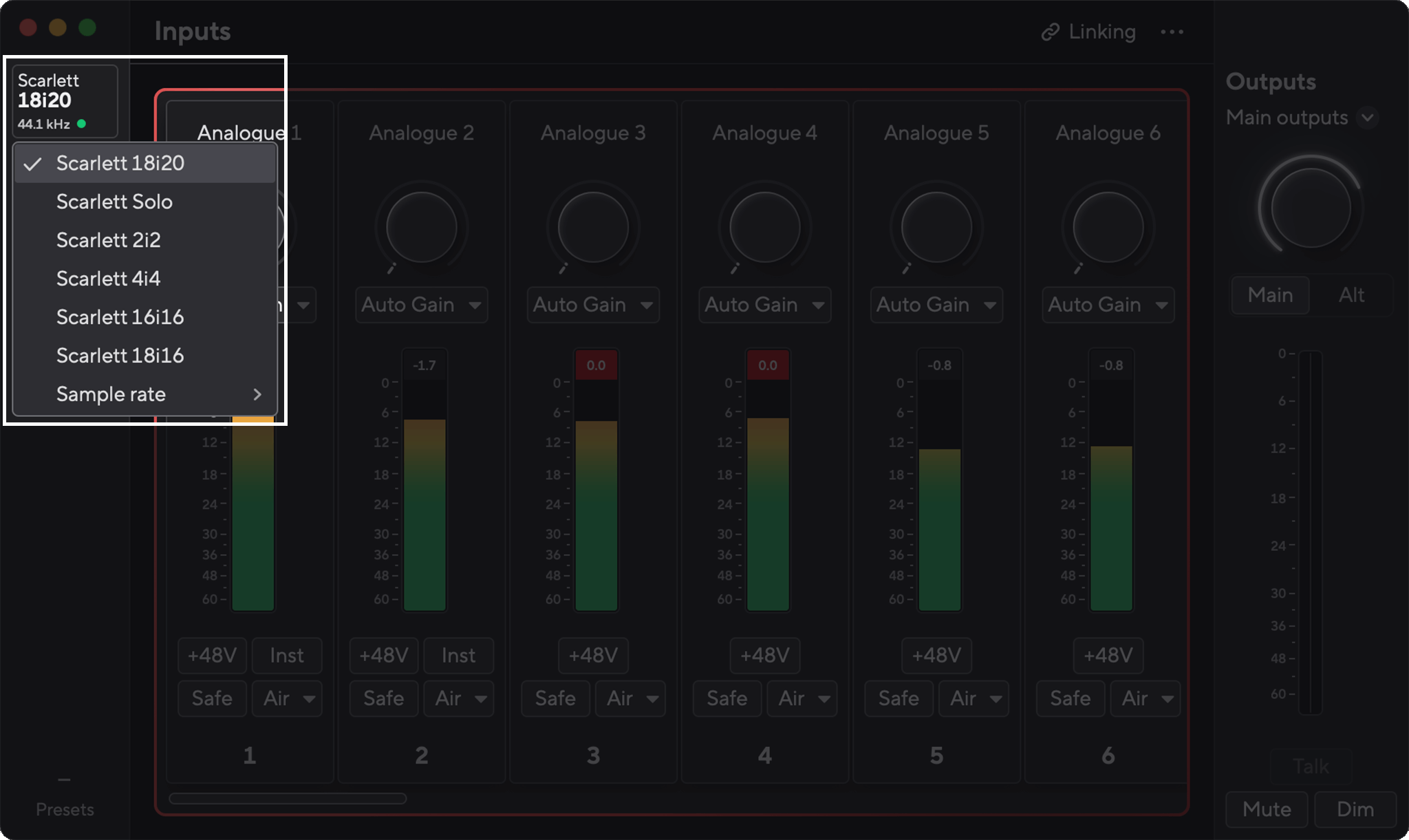Image resolution: width=1409 pixels, height=840 pixels.
Task: Open Air mode dropdown on channel 4
Action: tap(802, 698)
